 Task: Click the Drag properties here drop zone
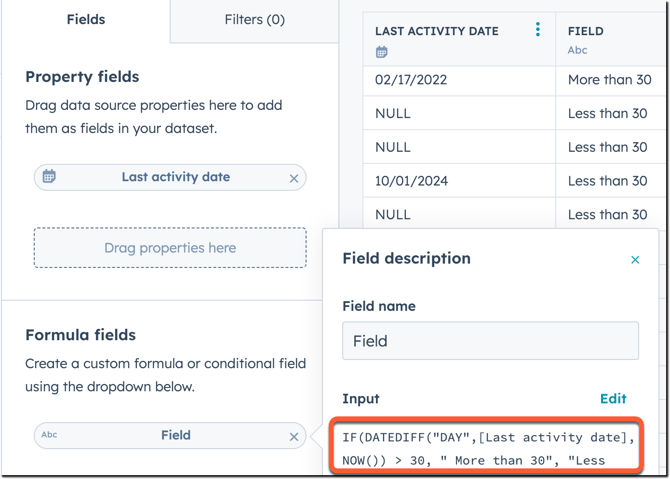tap(170, 248)
